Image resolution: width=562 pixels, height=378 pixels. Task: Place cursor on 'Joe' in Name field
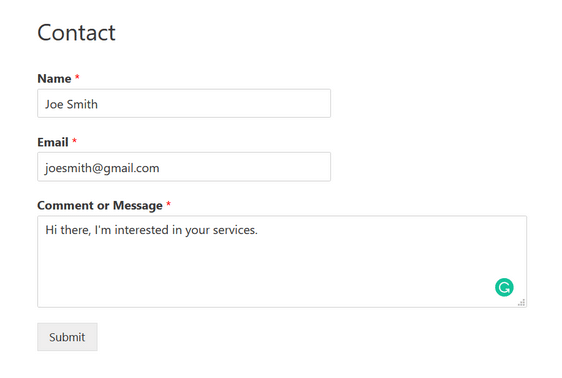pyautogui.click(x=54, y=104)
